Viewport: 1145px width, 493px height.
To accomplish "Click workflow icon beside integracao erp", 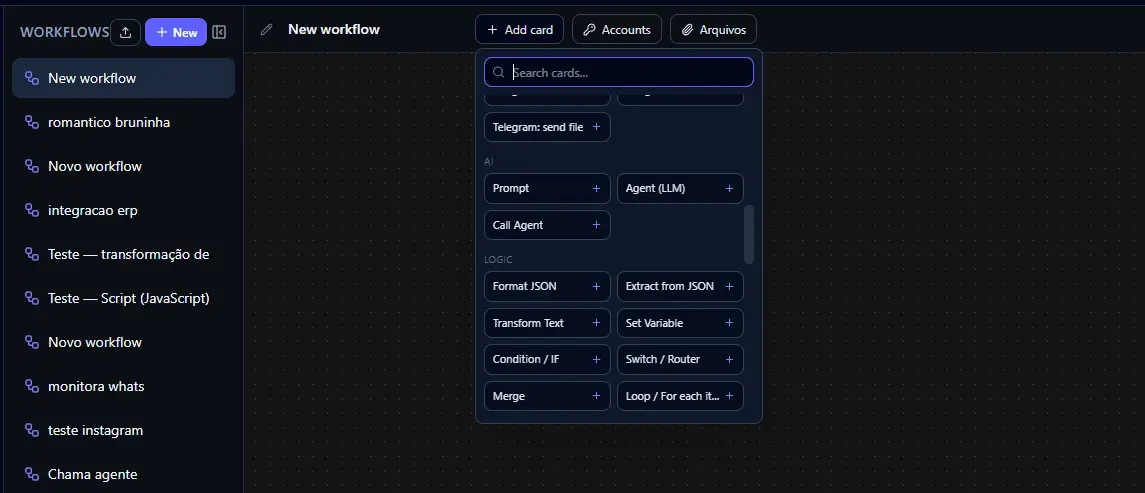I will [x=31, y=210].
